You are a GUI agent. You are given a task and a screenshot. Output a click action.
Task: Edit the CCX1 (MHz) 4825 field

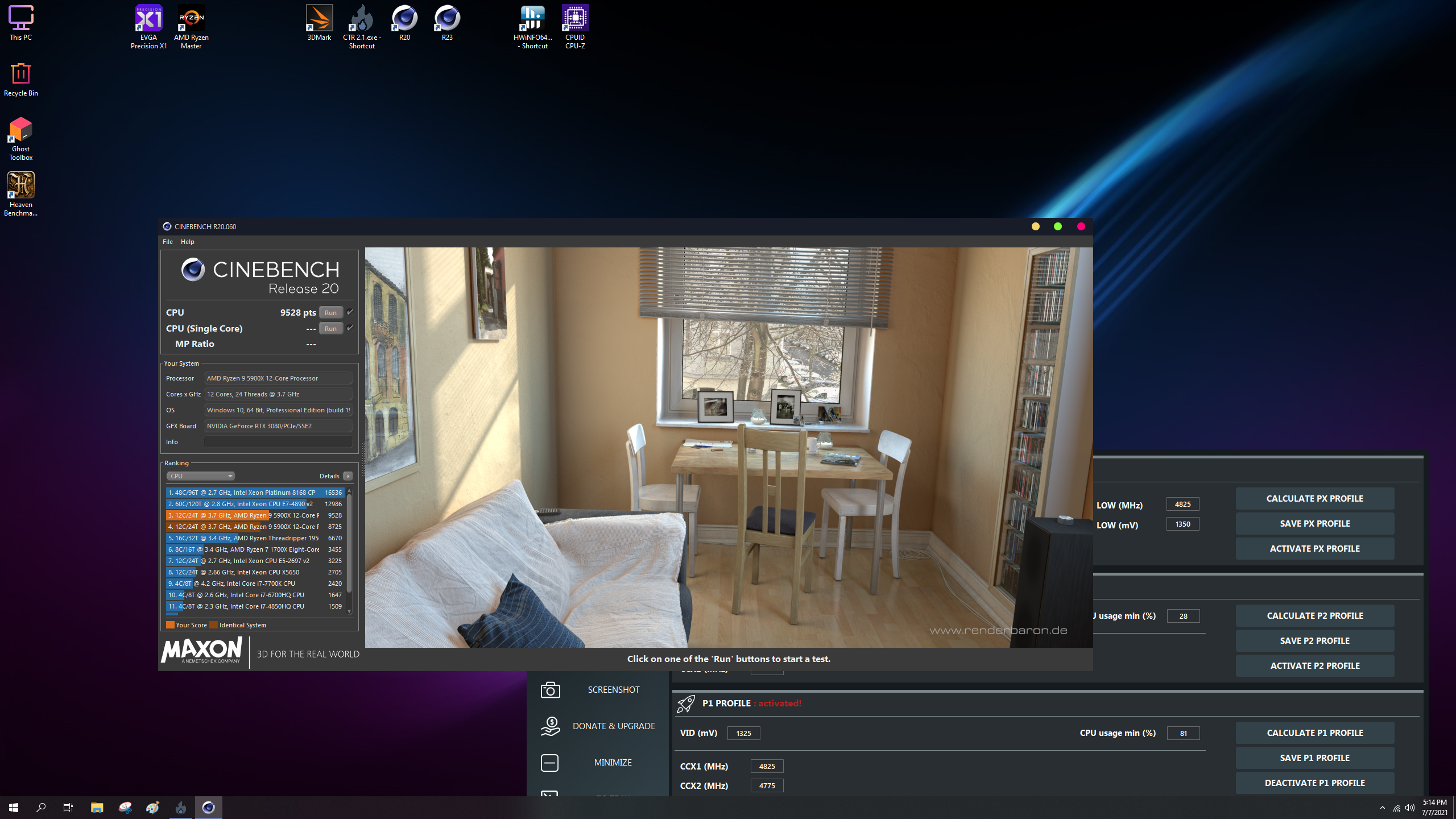click(767, 767)
